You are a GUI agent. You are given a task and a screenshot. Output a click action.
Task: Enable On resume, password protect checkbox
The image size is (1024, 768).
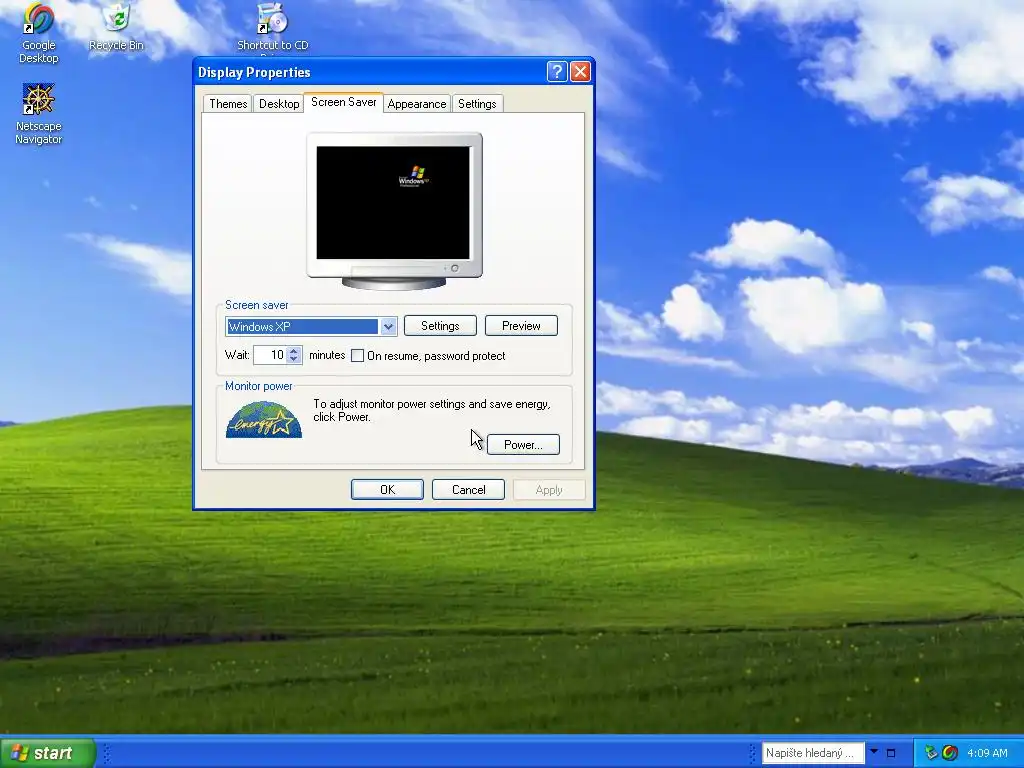(357, 356)
